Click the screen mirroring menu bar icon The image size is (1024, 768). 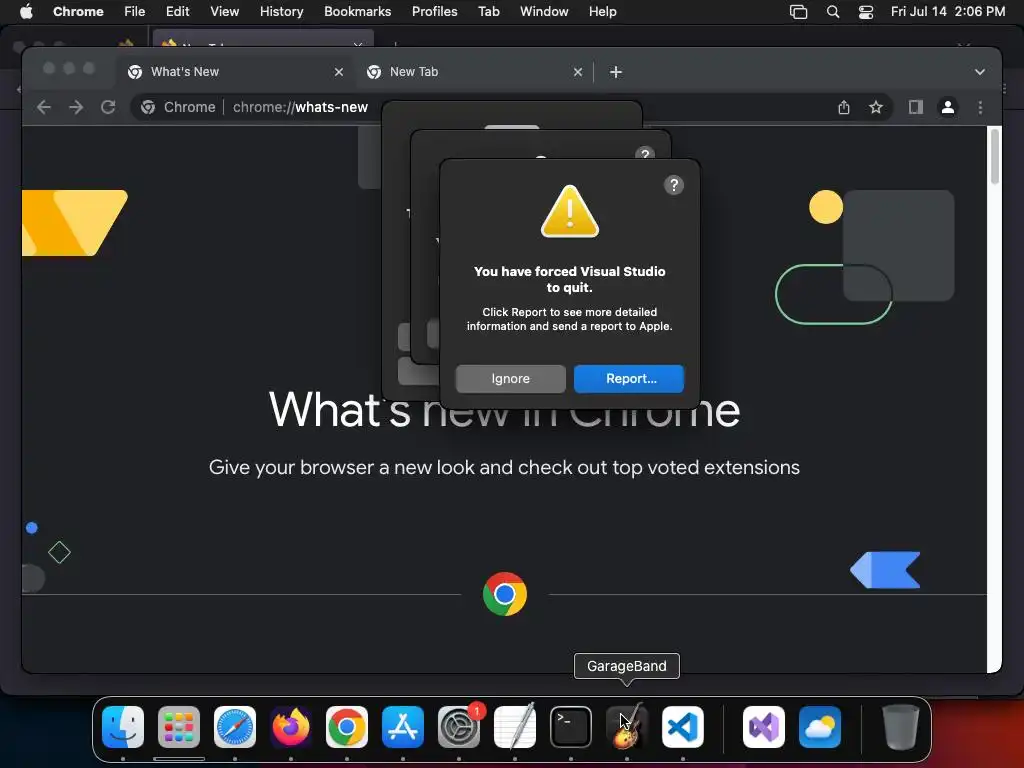point(798,12)
